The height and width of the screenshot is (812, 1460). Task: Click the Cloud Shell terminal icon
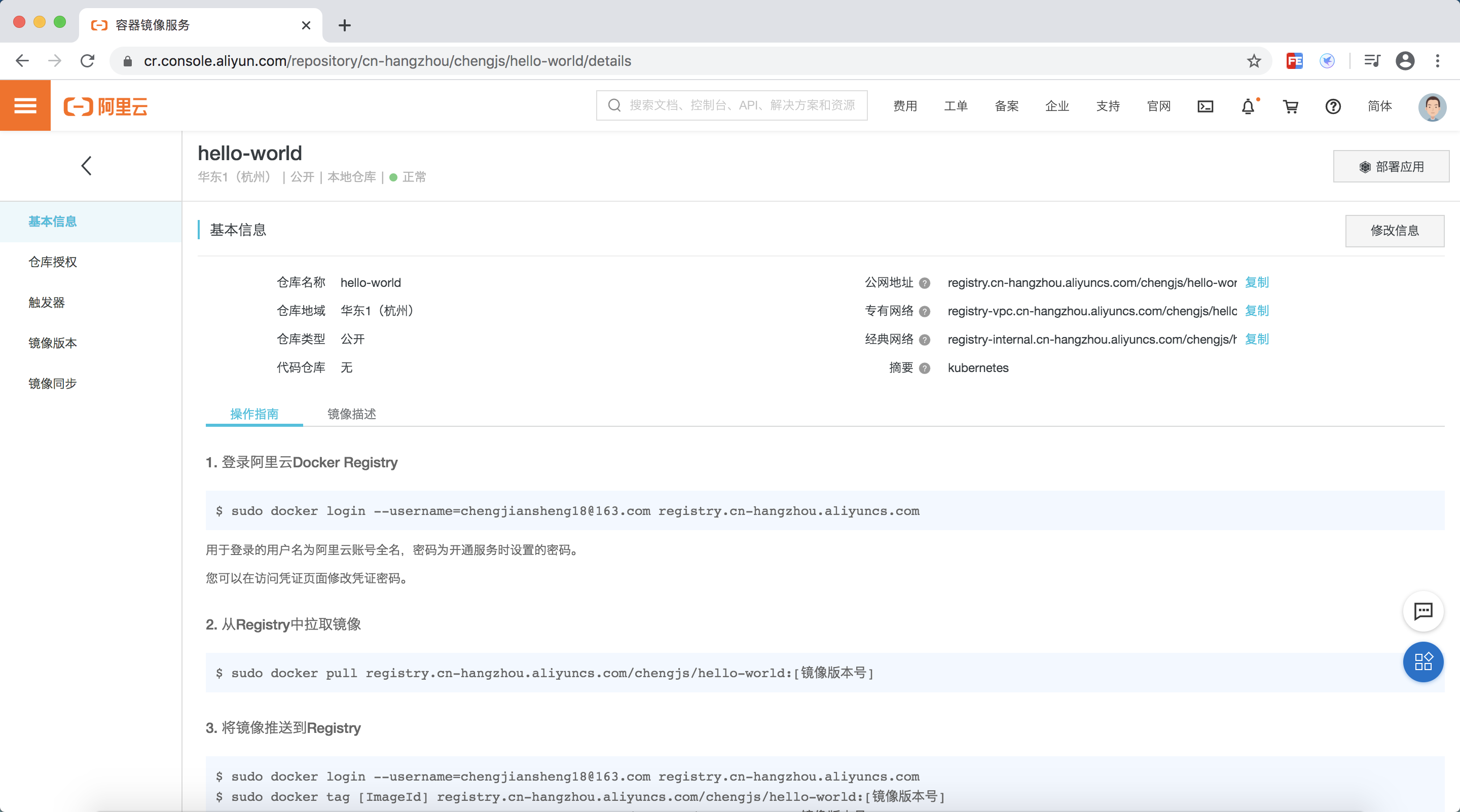click(1205, 106)
